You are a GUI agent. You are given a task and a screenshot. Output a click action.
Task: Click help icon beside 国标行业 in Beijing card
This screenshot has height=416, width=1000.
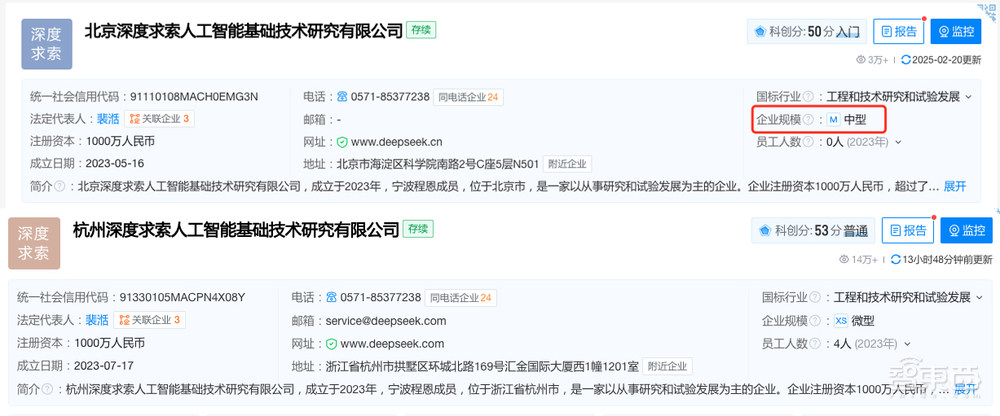click(x=808, y=97)
